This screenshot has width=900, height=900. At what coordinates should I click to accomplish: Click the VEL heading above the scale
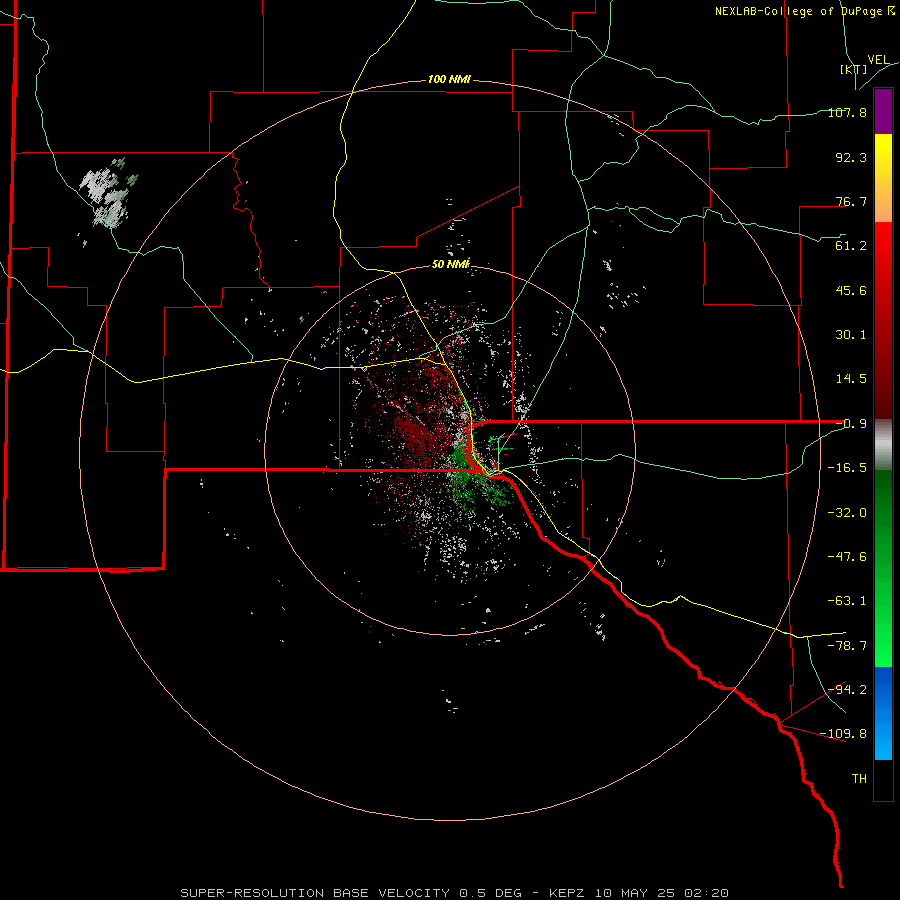[878, 60]
